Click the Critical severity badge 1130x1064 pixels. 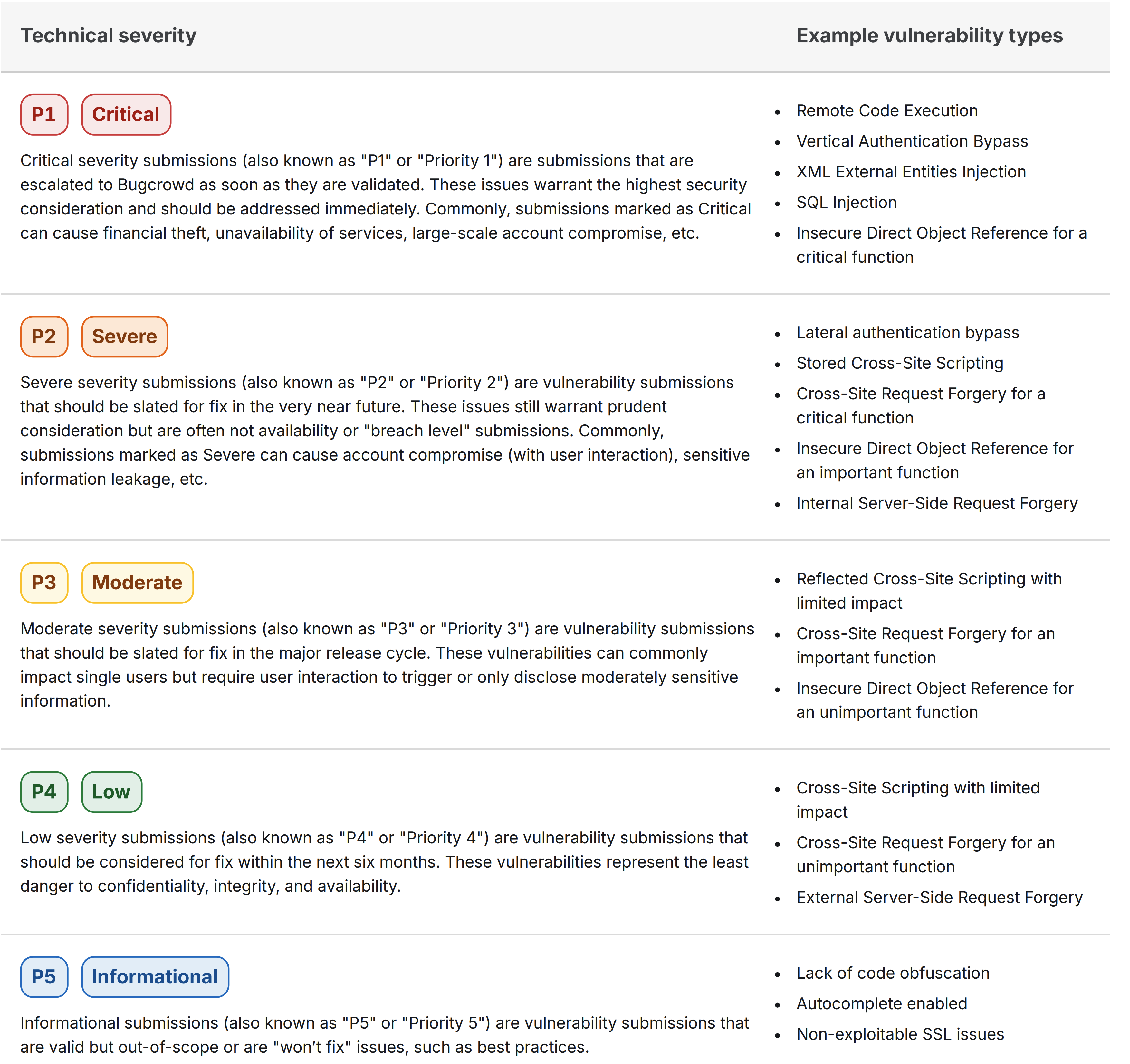tap(126, 115)
